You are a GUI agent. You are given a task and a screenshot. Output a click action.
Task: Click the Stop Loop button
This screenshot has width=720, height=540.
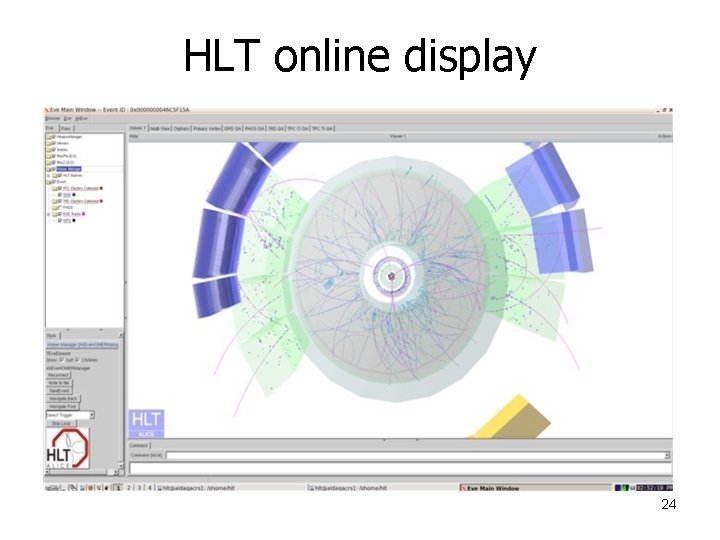(61, 423)
